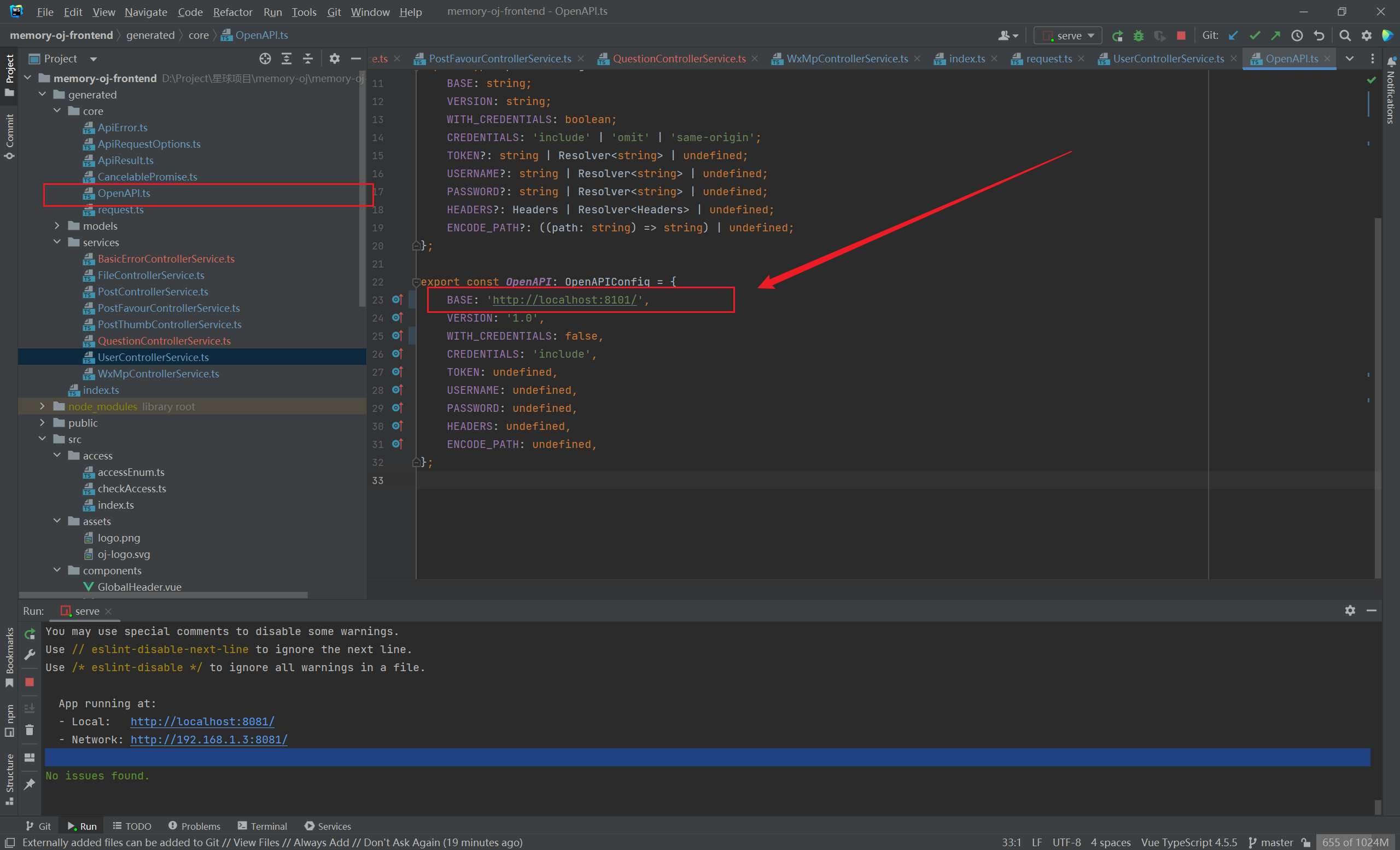The image size is (1400, 850).
Task: Toggle npm tool window
Action: 9,720
